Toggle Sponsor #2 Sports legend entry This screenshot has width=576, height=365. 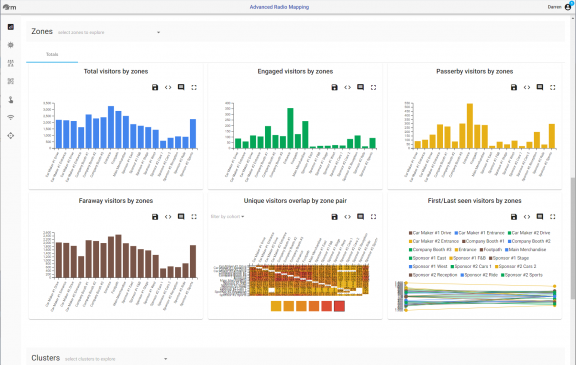(x=522, y=275)
